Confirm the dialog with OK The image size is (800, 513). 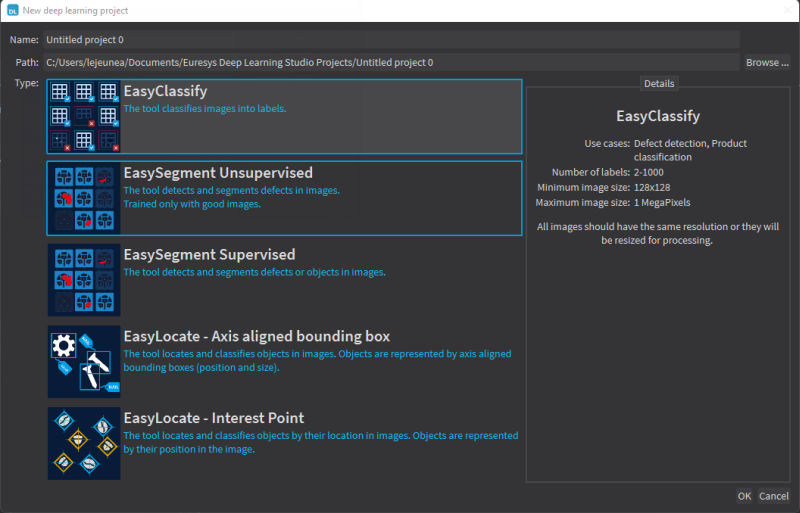click(744, 496)
